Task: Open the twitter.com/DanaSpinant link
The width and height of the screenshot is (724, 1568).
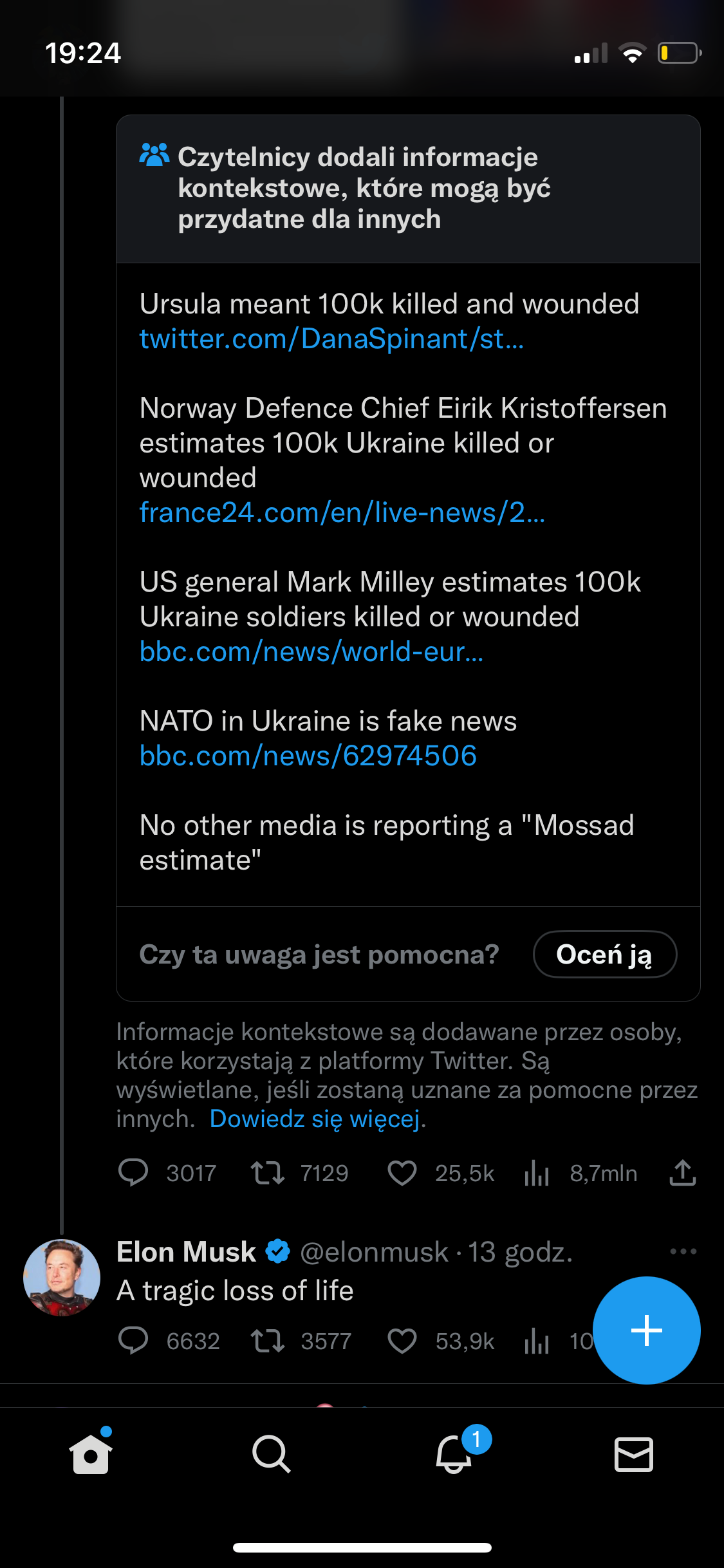Action: click(x=331, y=339)
